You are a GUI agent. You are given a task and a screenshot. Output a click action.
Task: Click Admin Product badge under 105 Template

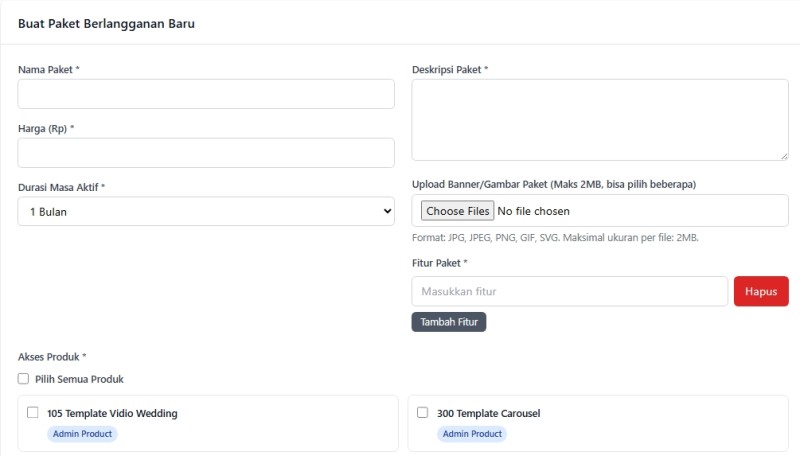(x=82, y=434)
